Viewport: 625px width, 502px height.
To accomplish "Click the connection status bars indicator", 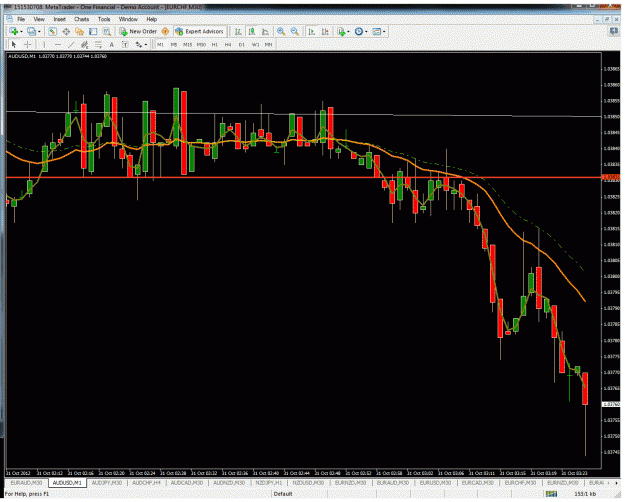I will 552,494.
